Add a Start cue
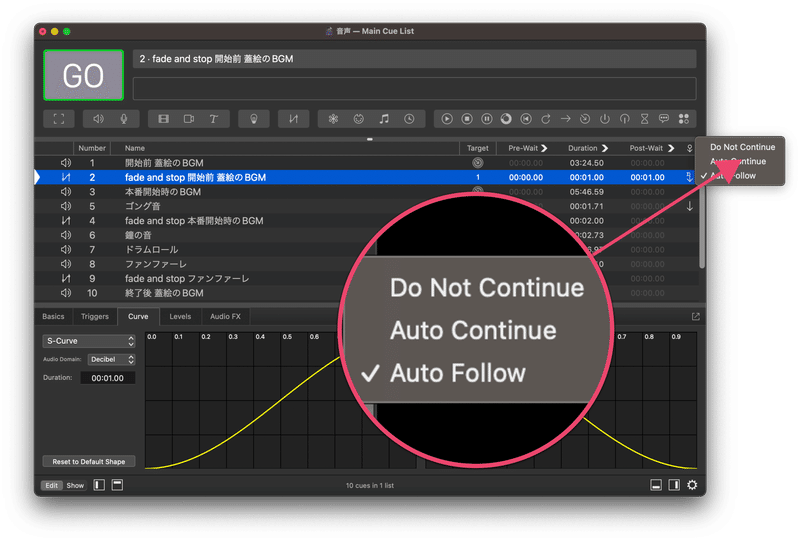The image size is (800, 541). click(447, 119)
